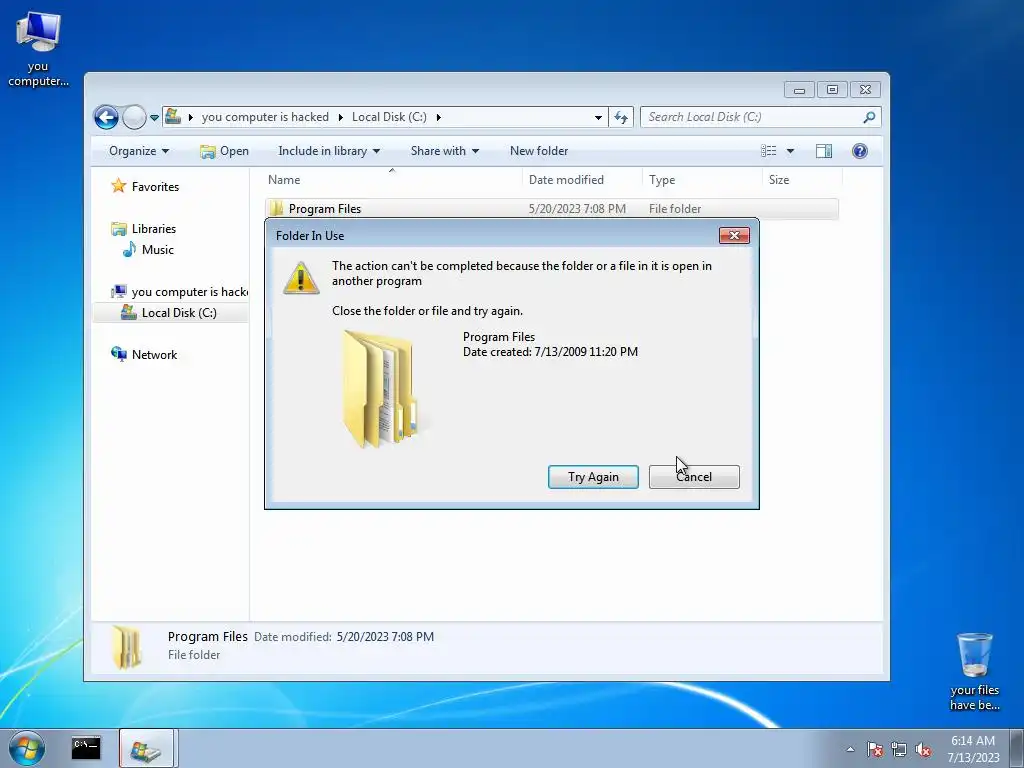
Task: Click the Show desktop strip on taskbar
Action: tap(1017, 748)
